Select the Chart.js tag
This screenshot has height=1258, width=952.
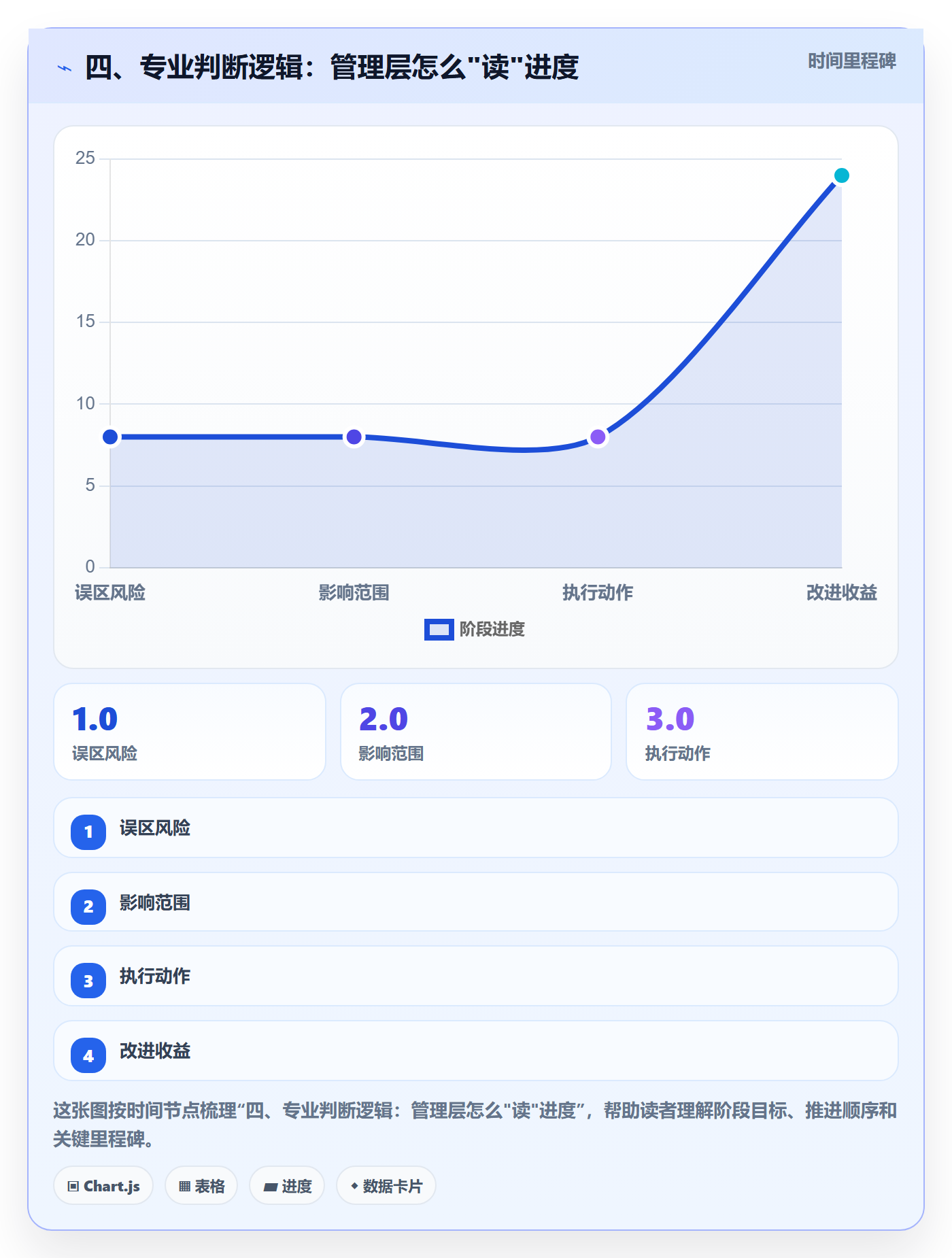(x=103, y=1186)
